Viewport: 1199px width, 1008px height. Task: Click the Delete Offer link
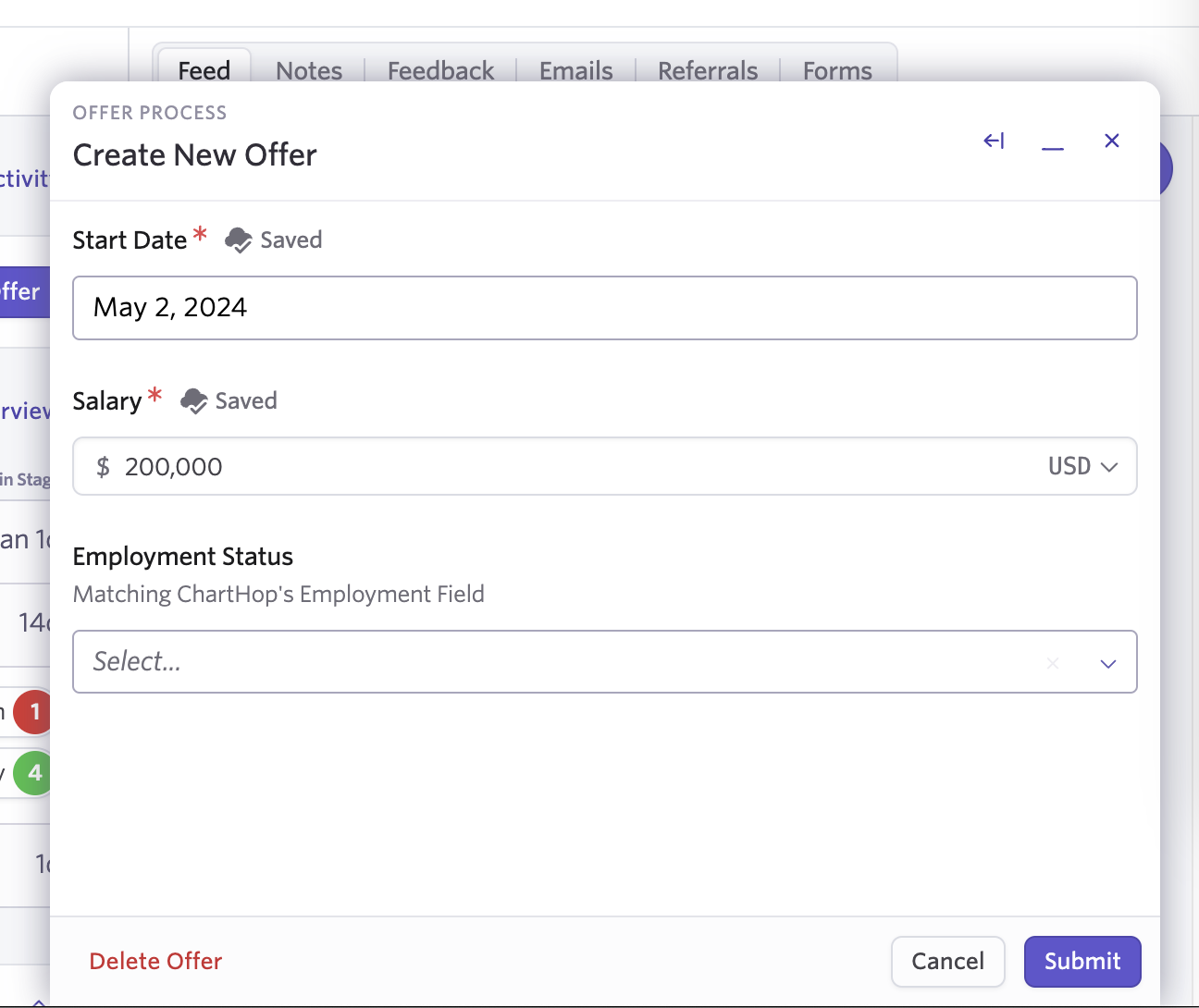pyautogui.click(x=155, y=962)
